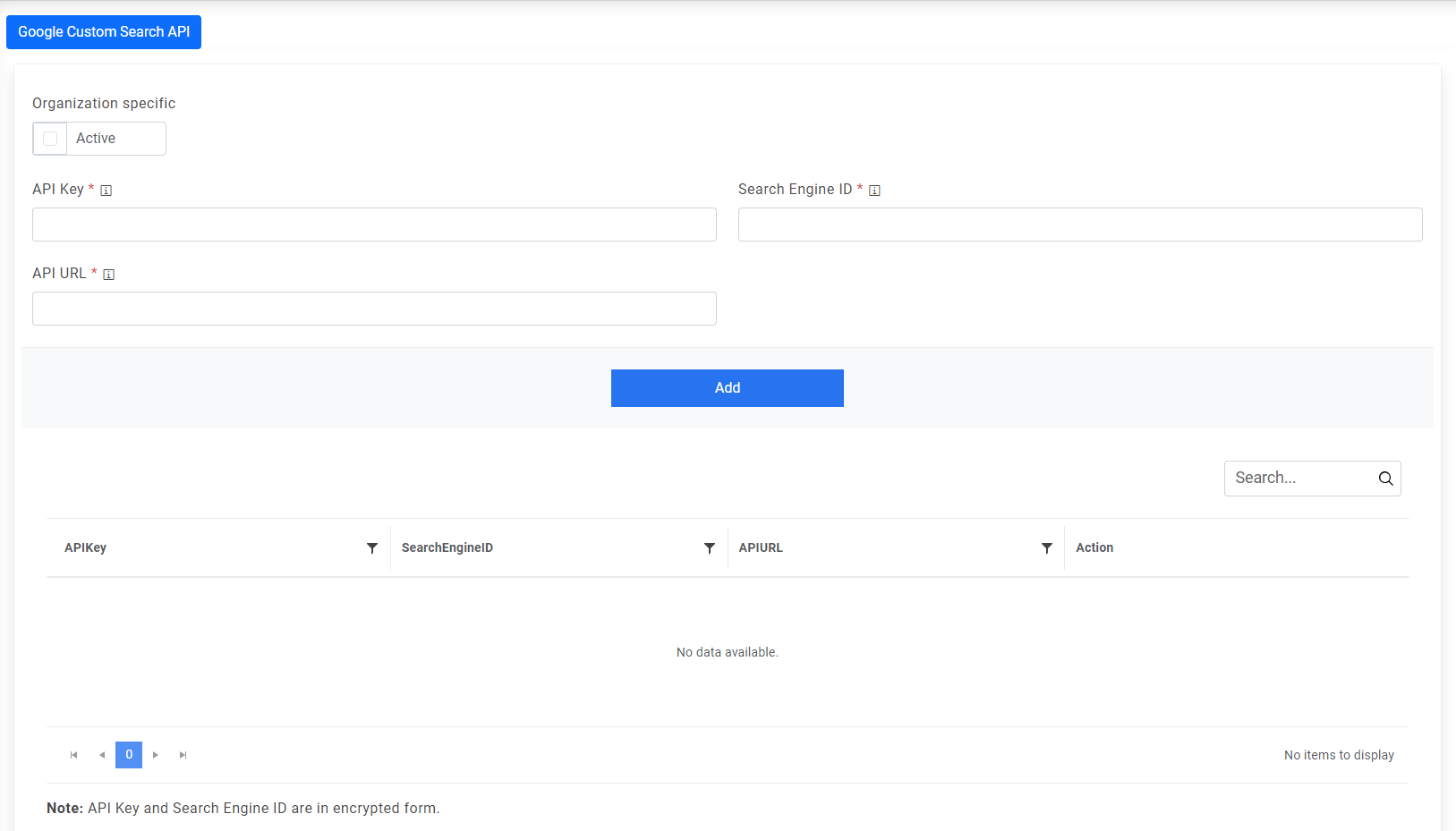Click the 'Organization specific' label

104,104
